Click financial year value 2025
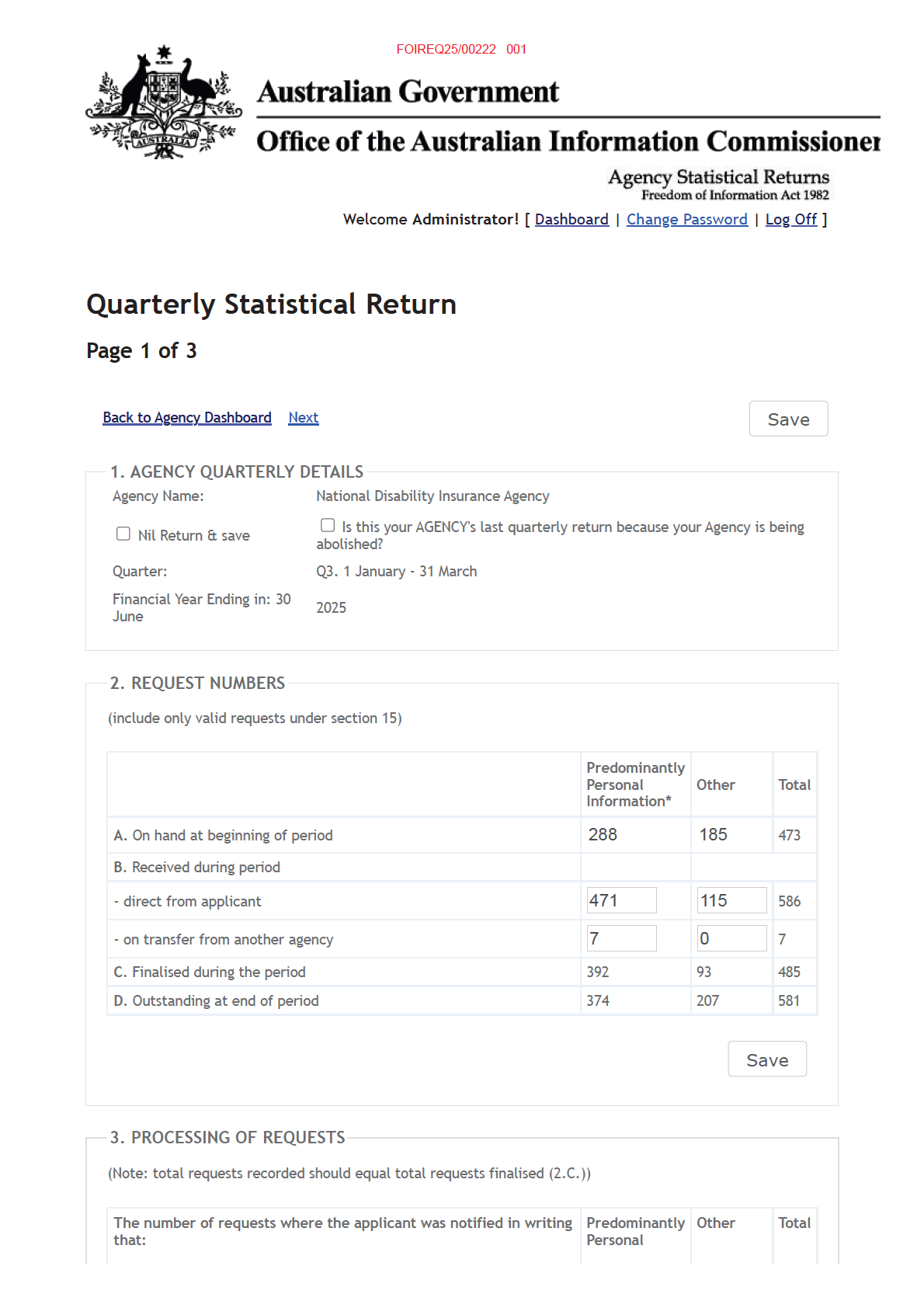Viewport: 924px width, 1308px height. point(331,607)
